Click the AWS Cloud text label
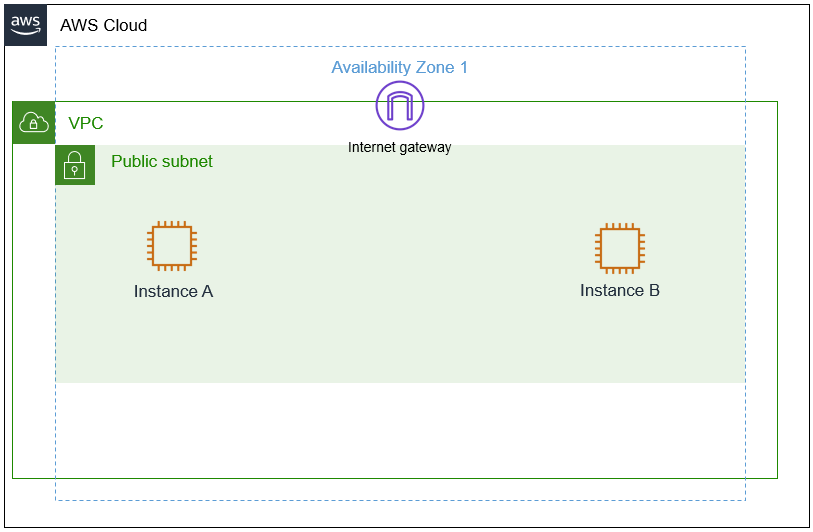813x532 pixels. coord(103,25)
